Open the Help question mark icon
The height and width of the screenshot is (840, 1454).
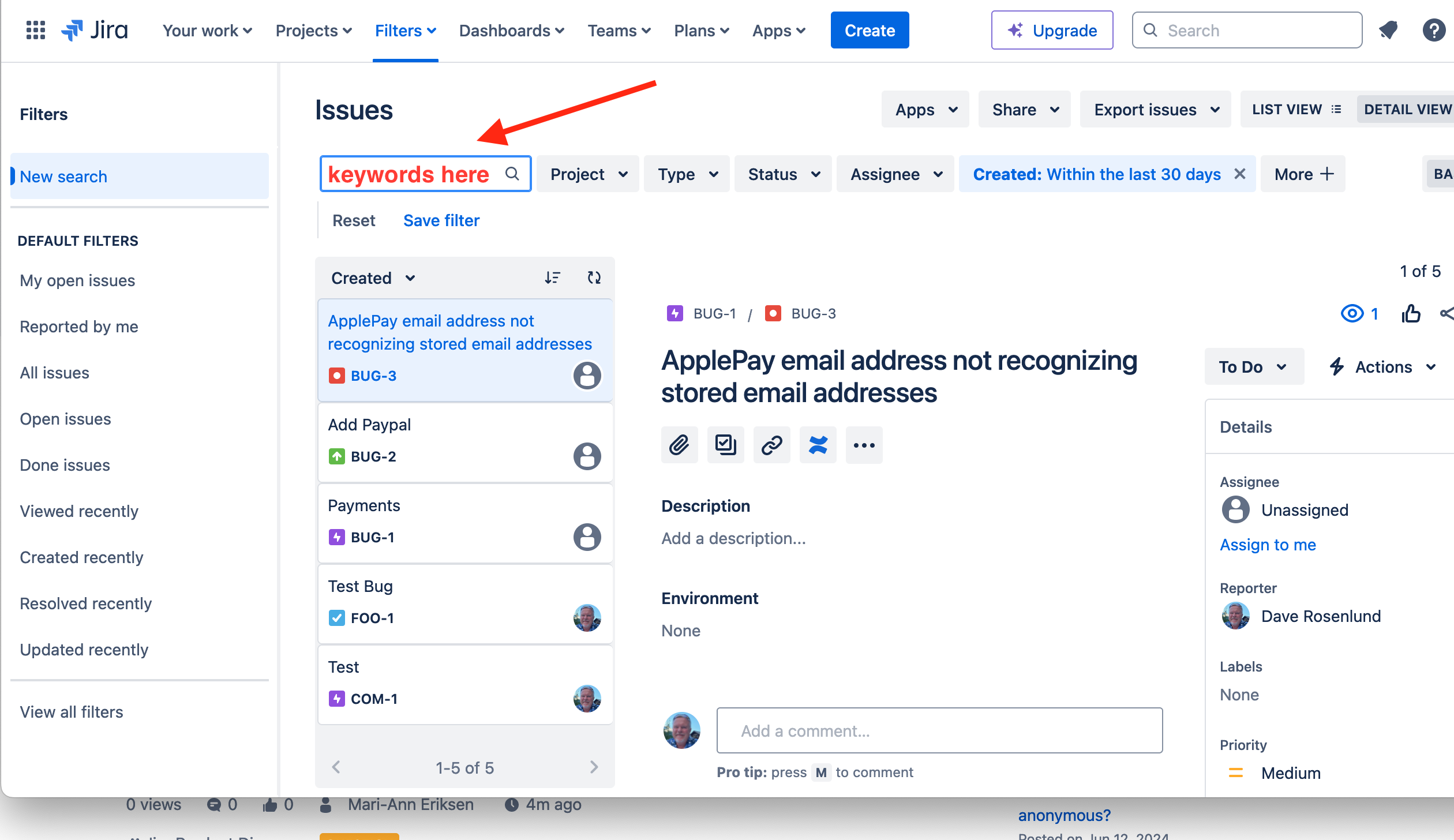click(1434, 30)
